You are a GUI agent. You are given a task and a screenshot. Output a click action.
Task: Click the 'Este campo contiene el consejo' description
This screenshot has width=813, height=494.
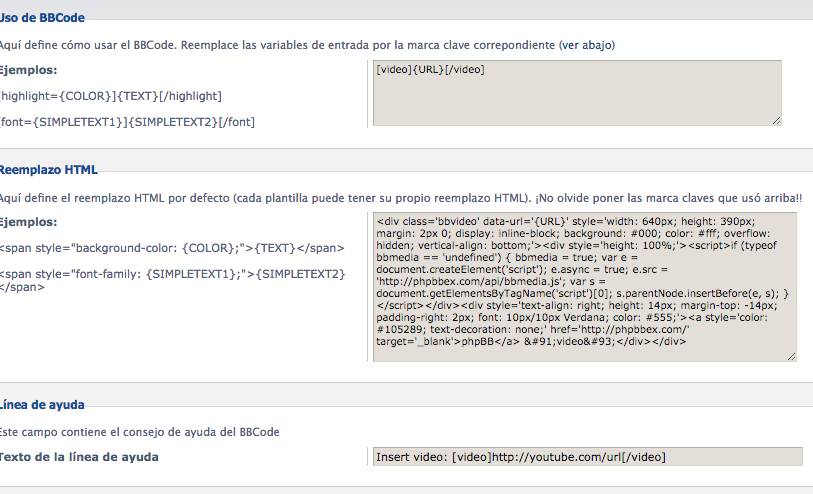click(139, 432)
